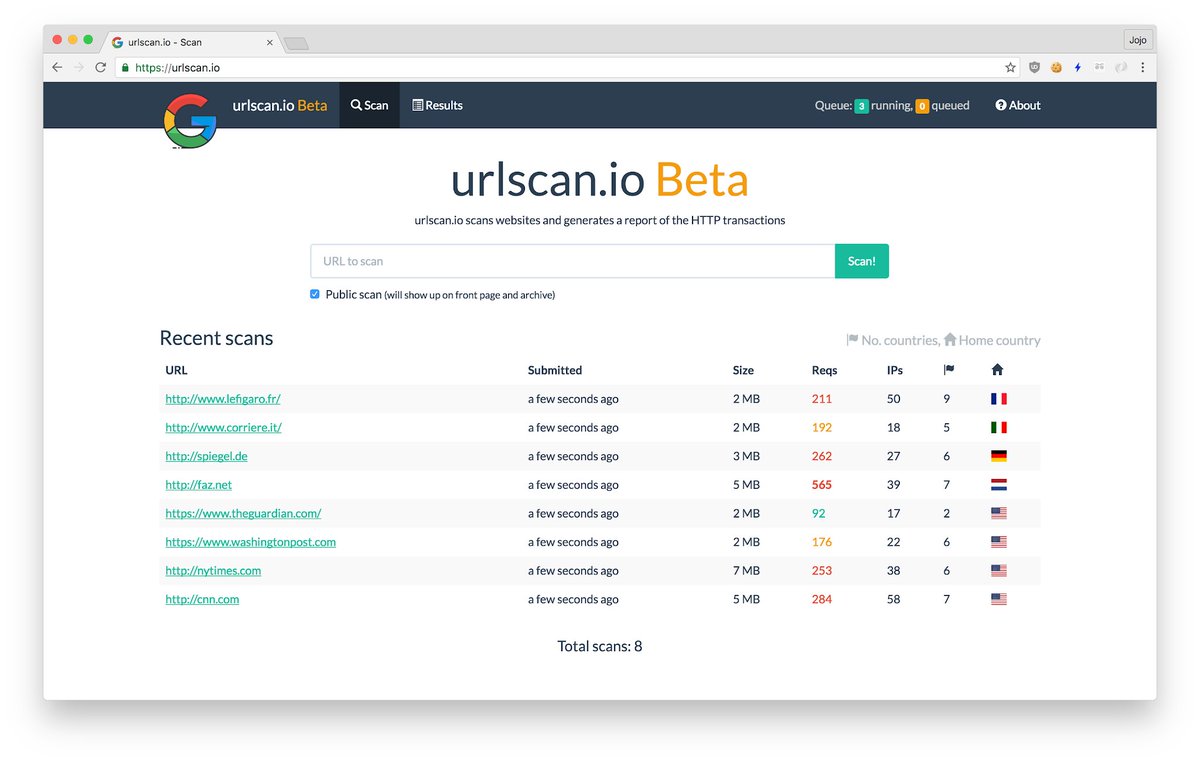Click the pumpkin extension icon
The width and height of the screenshot is (1200, 762).
coord(1056,67)
